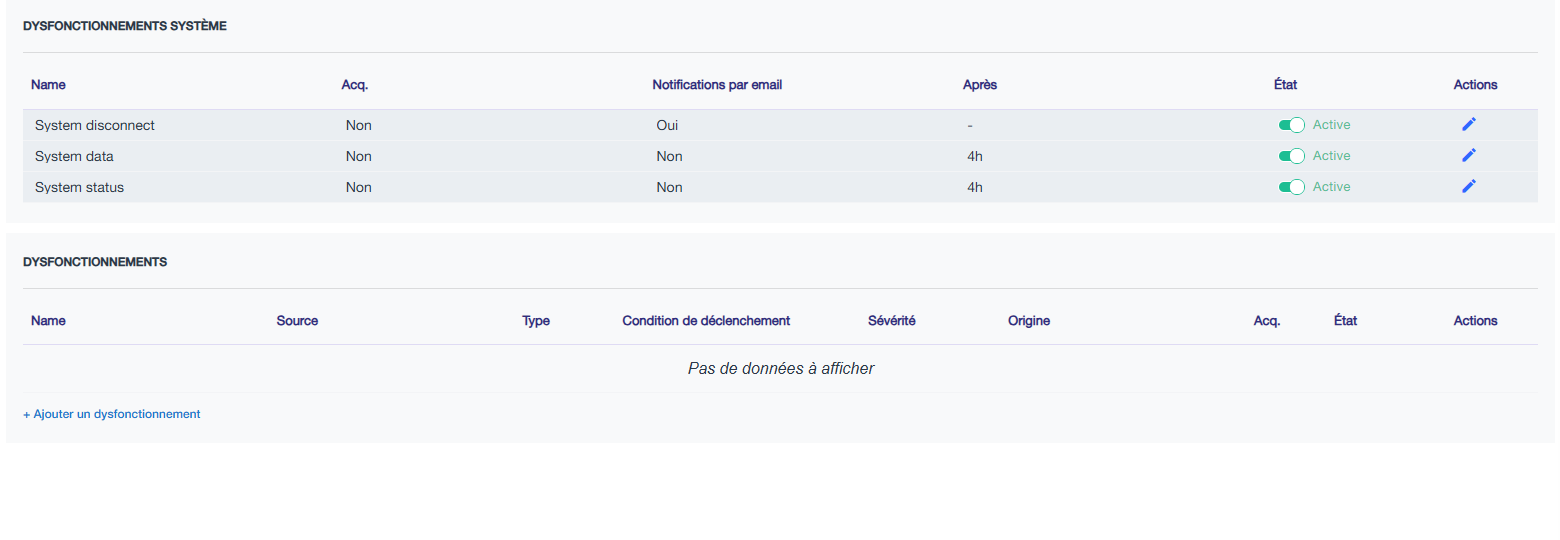Click the Origine column header
Screen dimensions: 1560x540
tap(1029, 321)
